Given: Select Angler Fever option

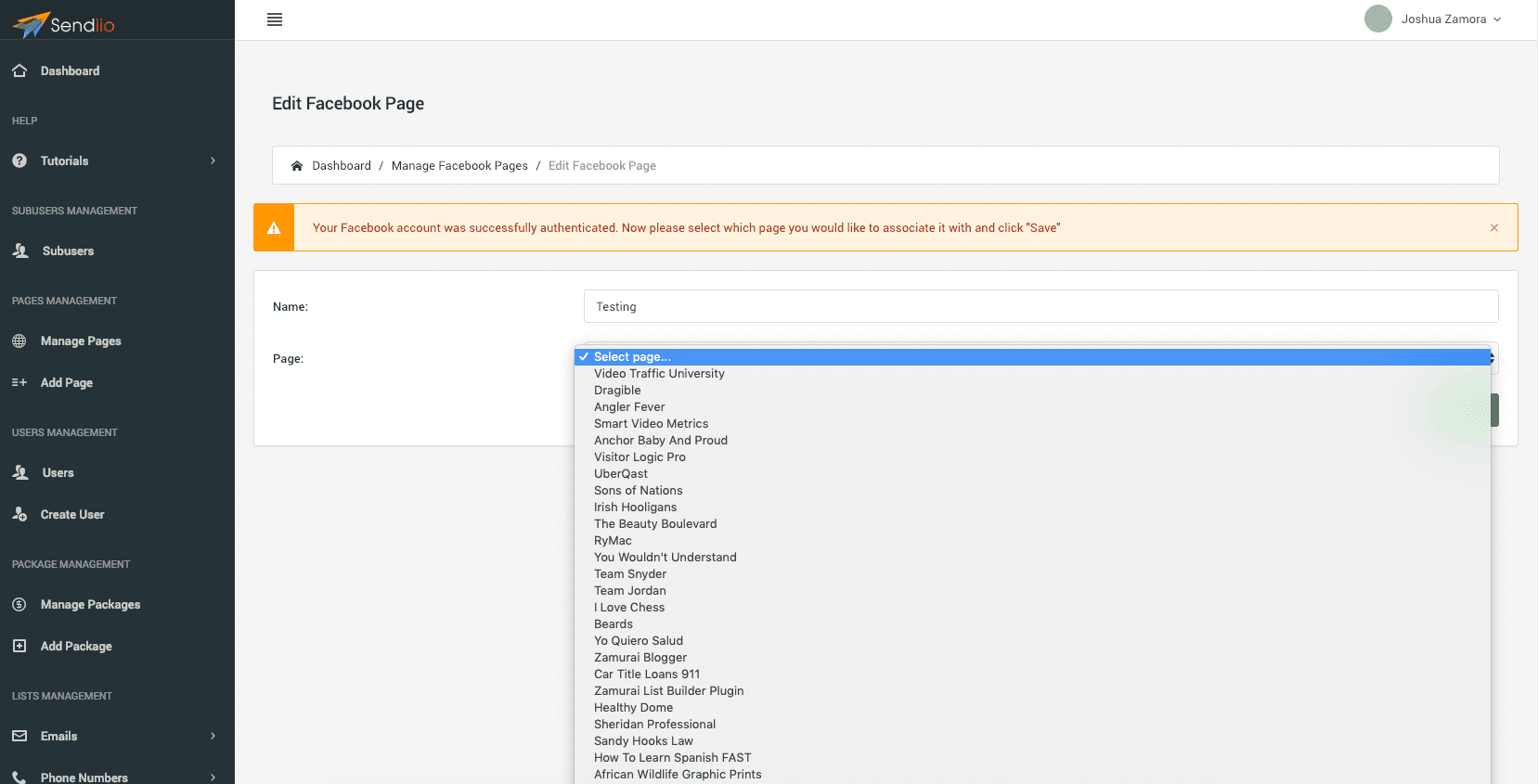Looking at the screenshot, I should [1032, 407].
